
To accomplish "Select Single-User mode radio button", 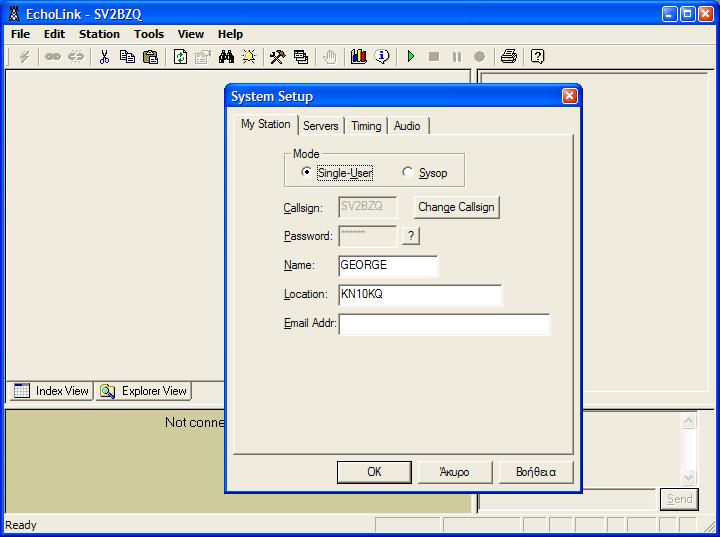I will click(306, 172).
